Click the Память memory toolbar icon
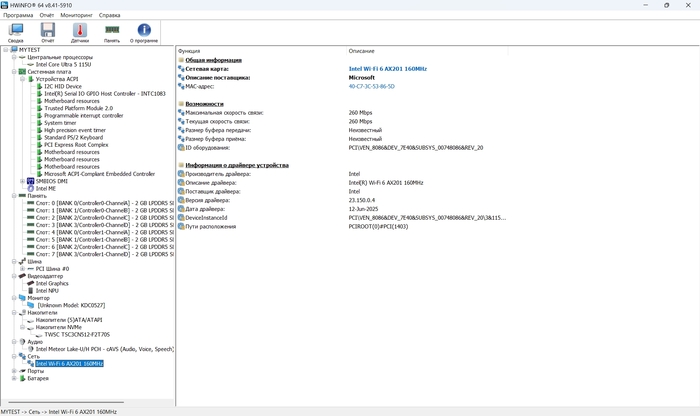Screen dimensions: 700x416 [112, 32]
